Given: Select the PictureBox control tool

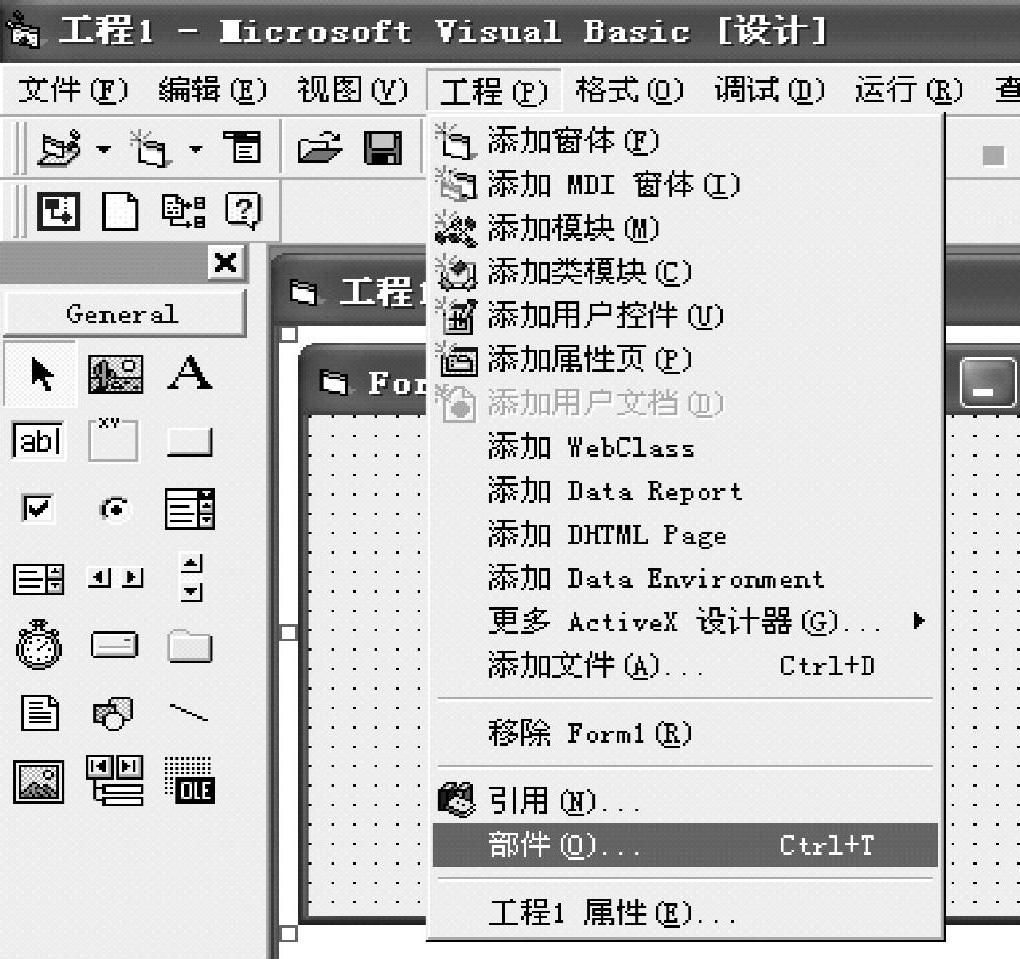Looking at the screenshot, I should (x=115, y=373).
